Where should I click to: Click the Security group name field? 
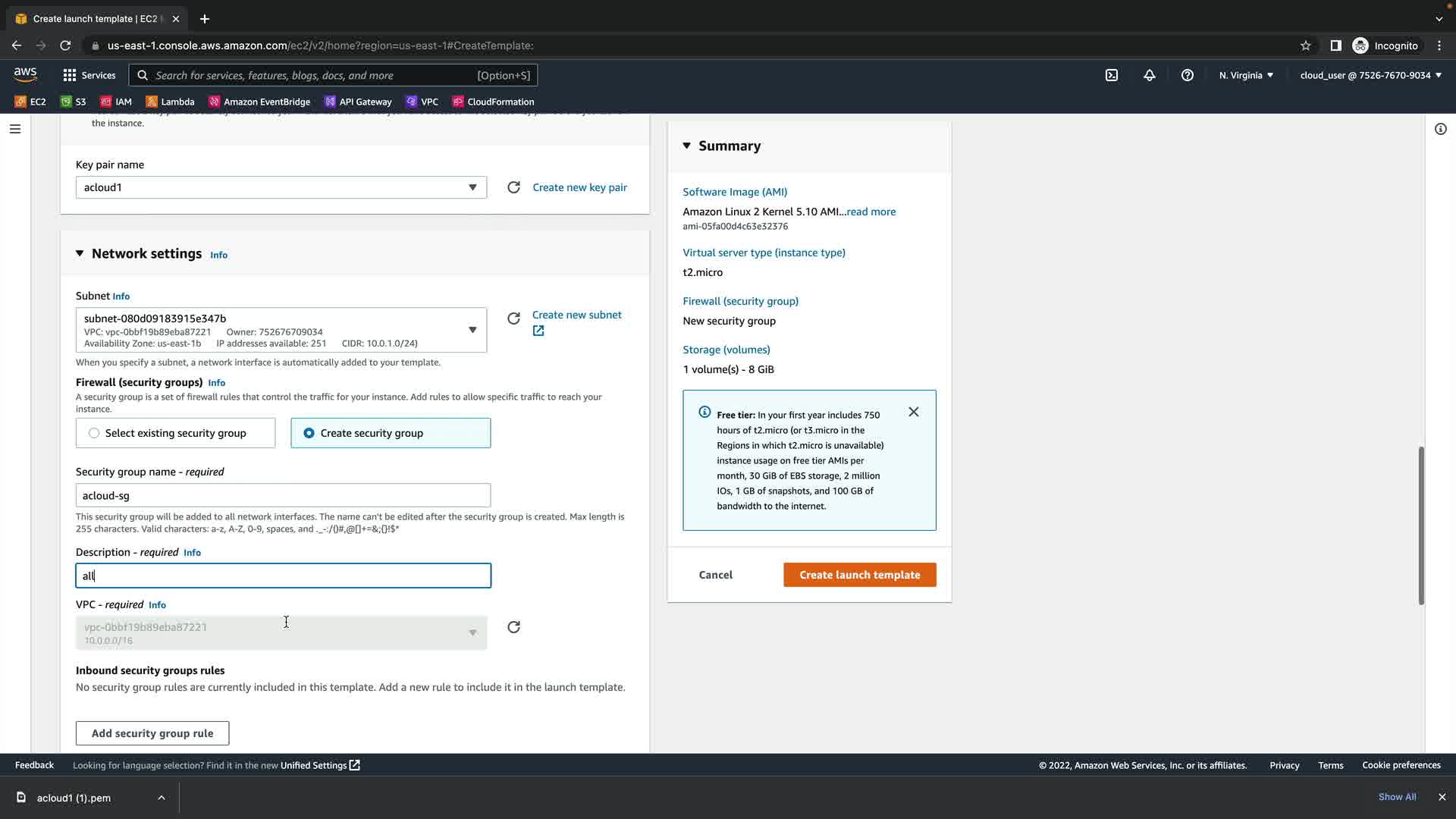[x=283, y=495]
